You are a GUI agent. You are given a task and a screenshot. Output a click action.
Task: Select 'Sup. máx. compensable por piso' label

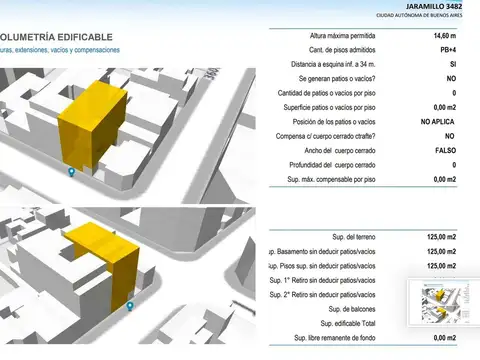click(331, 179)
